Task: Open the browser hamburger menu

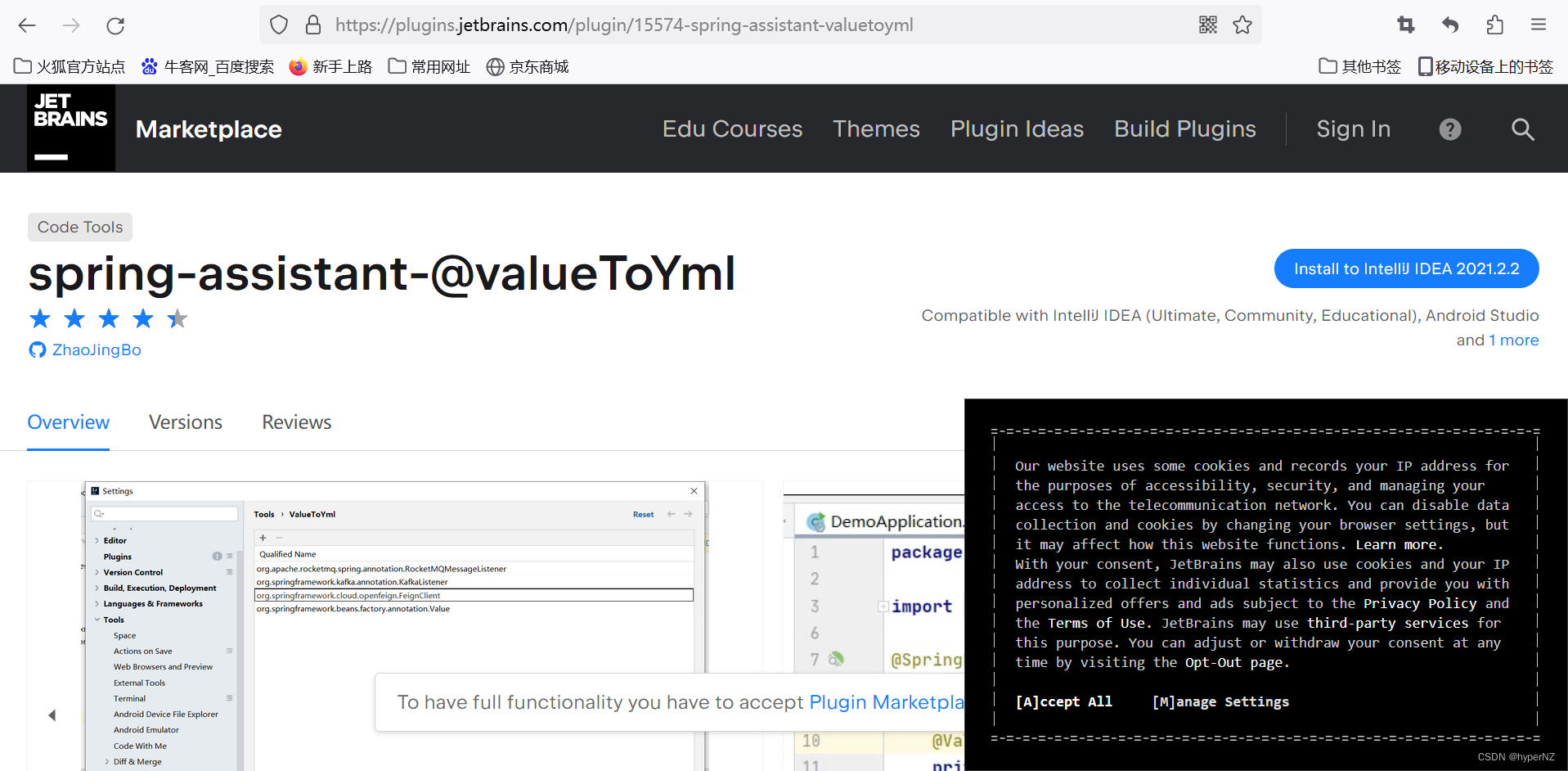Action: click(1539, 25)
